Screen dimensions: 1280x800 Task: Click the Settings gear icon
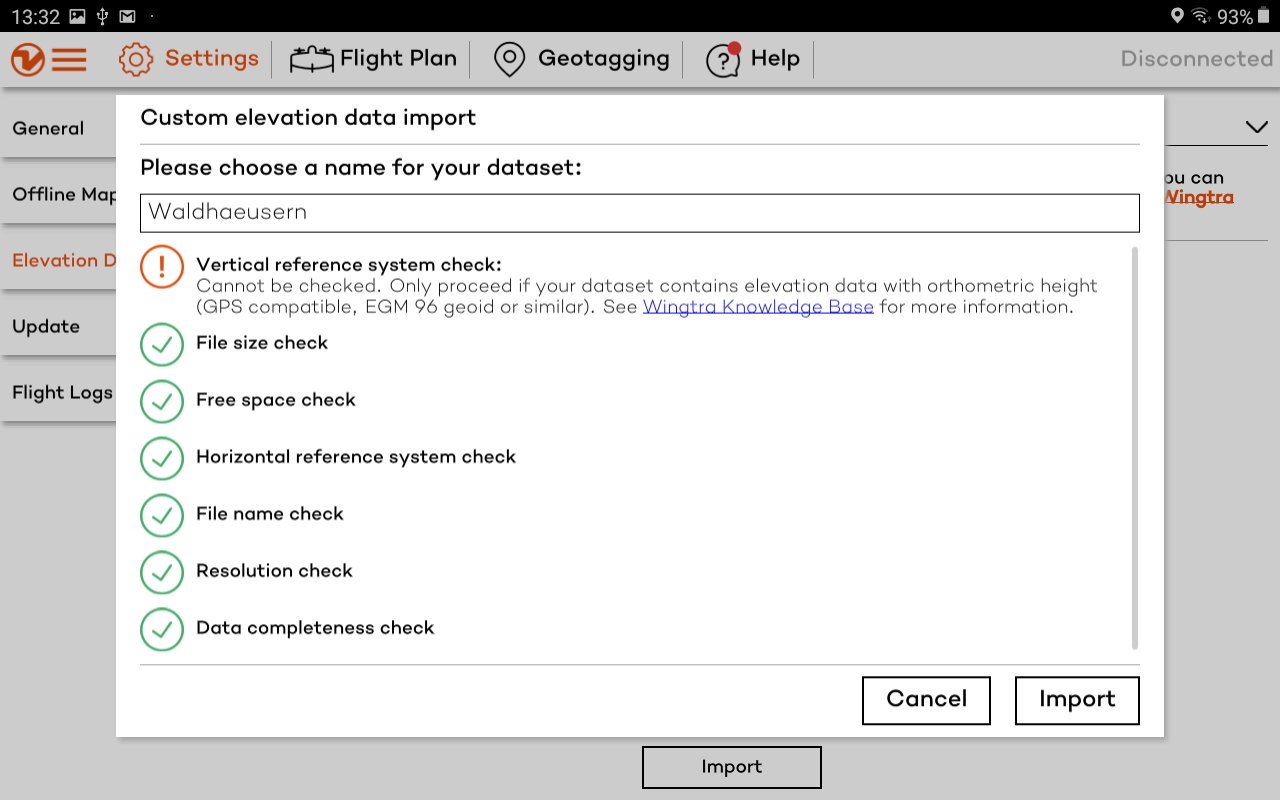(136, 60)
